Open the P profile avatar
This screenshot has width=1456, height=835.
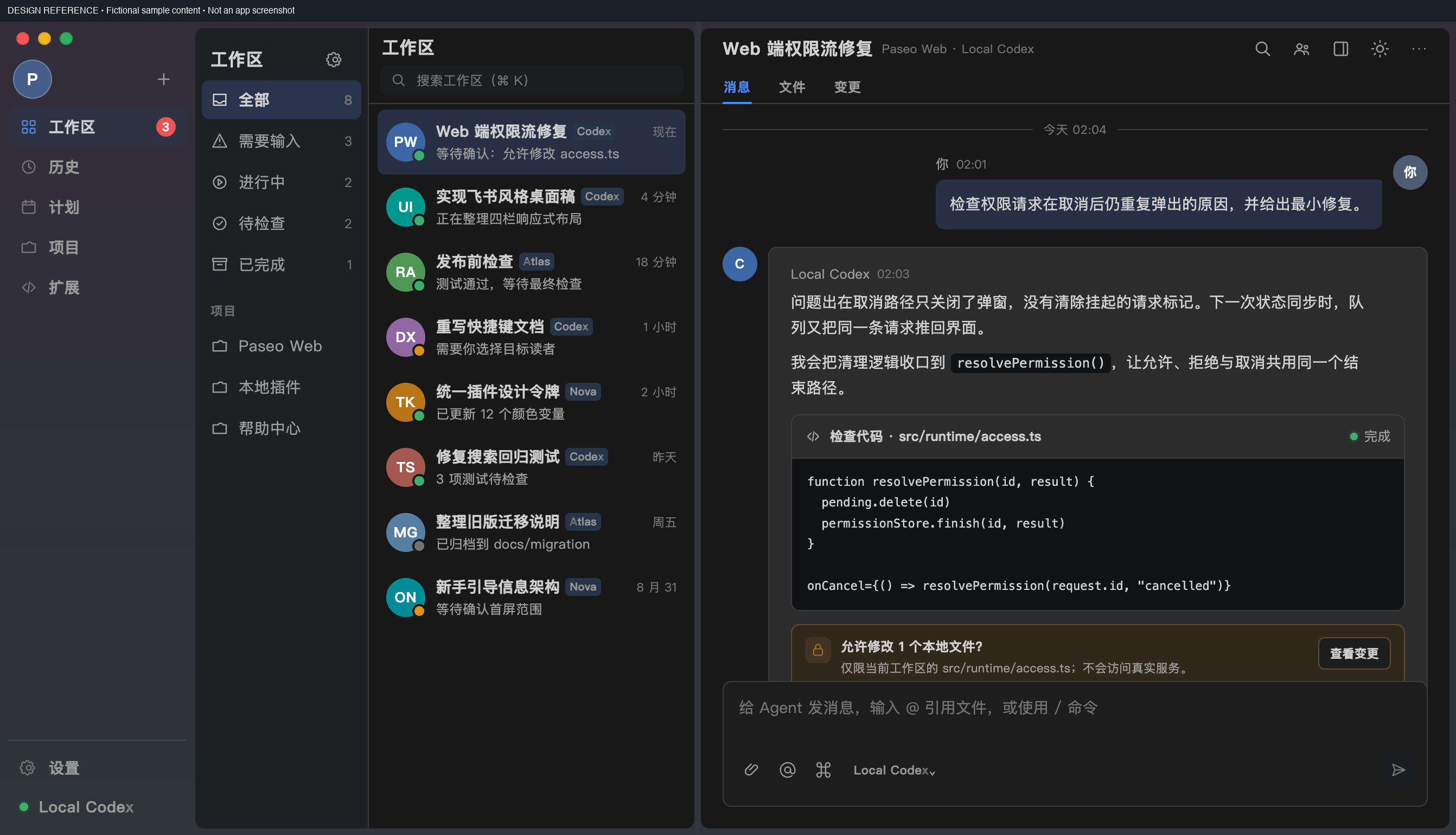[33, 79]
